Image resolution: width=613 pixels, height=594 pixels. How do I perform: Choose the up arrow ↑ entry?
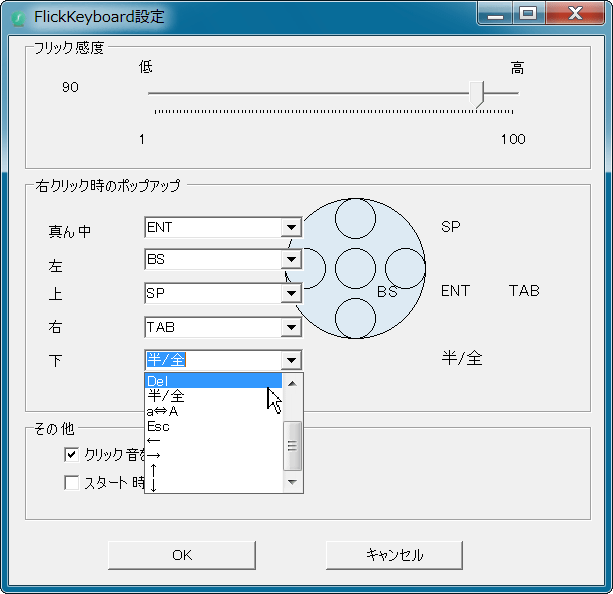213,470
